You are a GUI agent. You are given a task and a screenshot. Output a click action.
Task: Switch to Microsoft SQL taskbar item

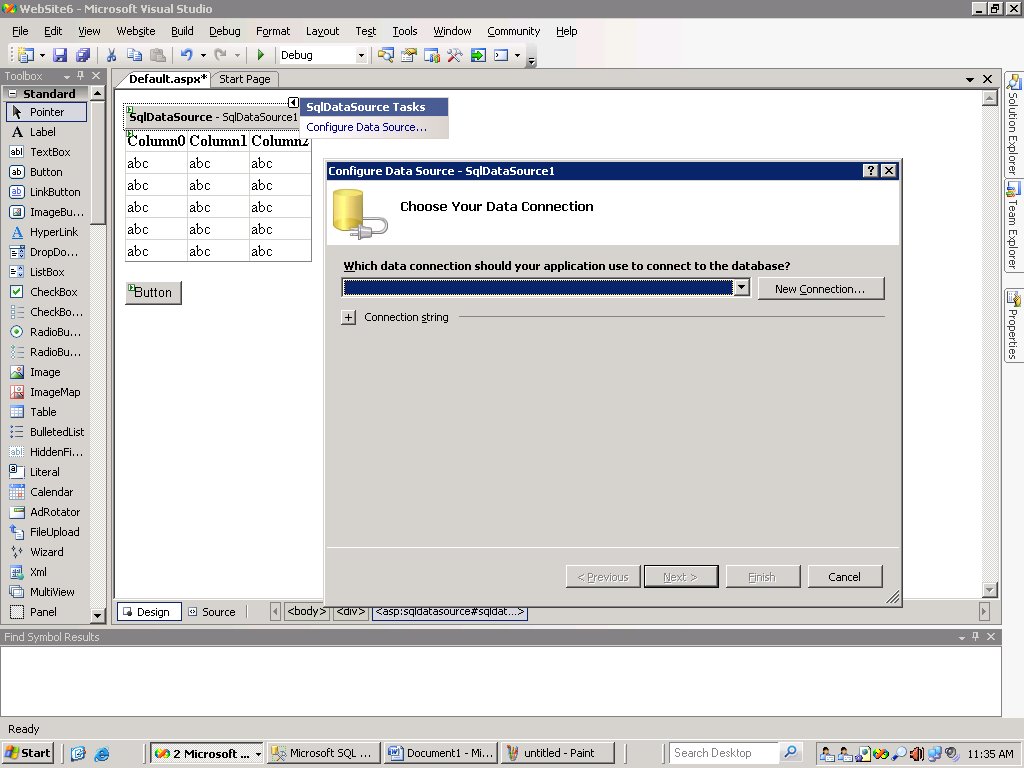pos(324,753)
